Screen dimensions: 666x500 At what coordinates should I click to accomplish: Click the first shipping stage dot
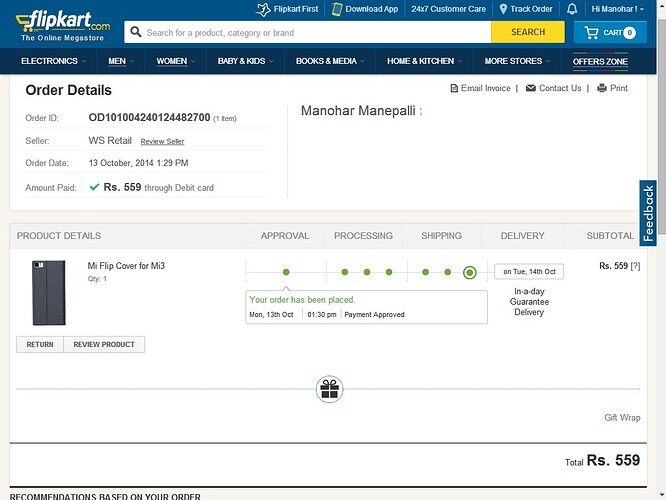[x=426, y=272]
